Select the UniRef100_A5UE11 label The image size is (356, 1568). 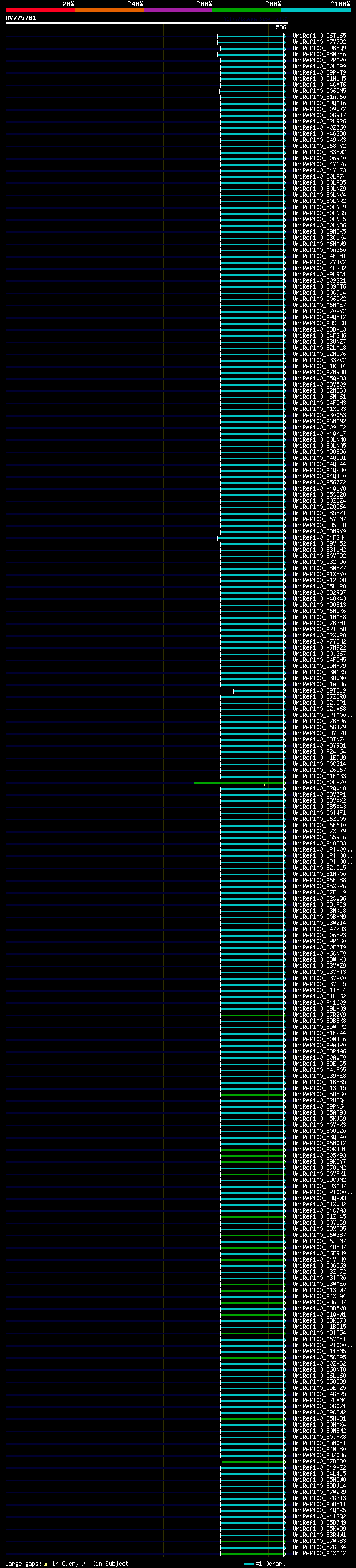[319, 1505]
